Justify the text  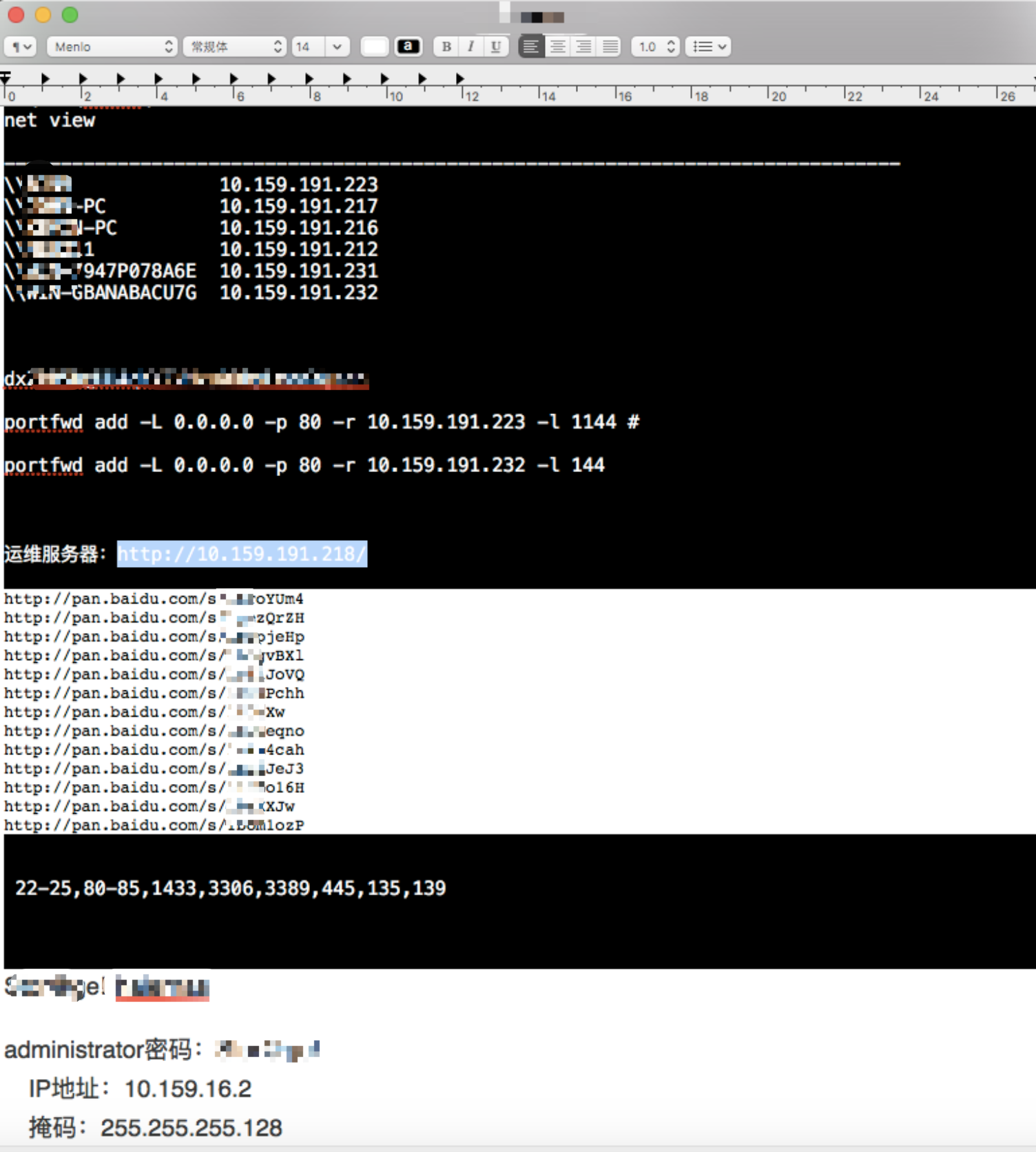coord(610,47)
